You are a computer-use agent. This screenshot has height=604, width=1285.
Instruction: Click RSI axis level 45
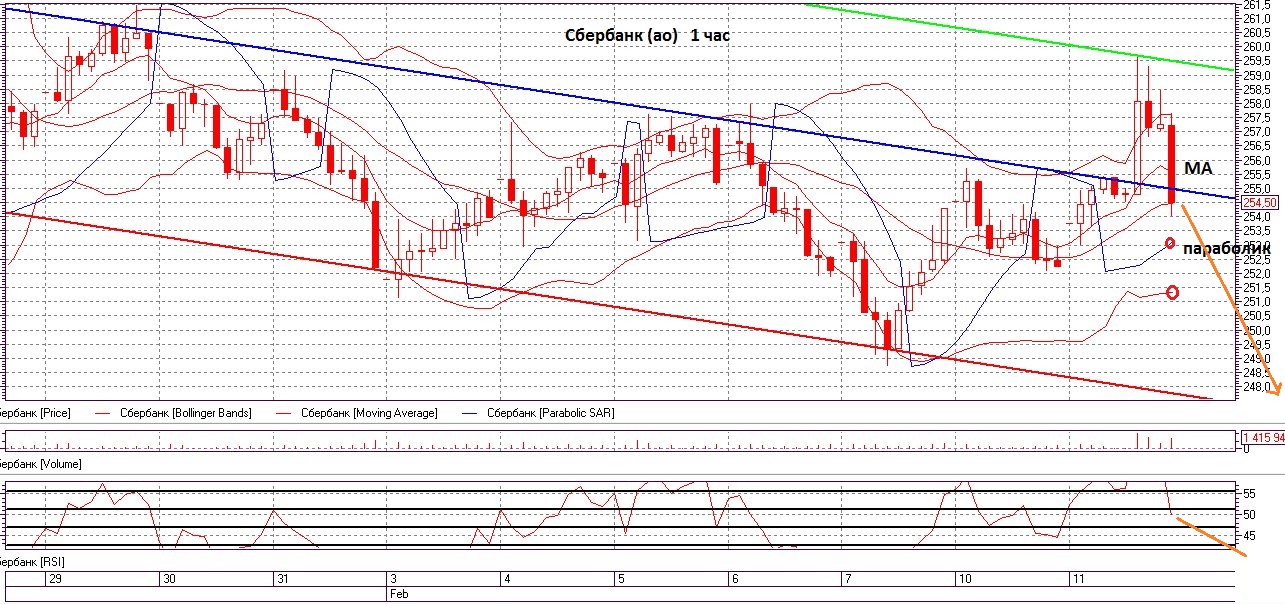tap(1249, 535)
